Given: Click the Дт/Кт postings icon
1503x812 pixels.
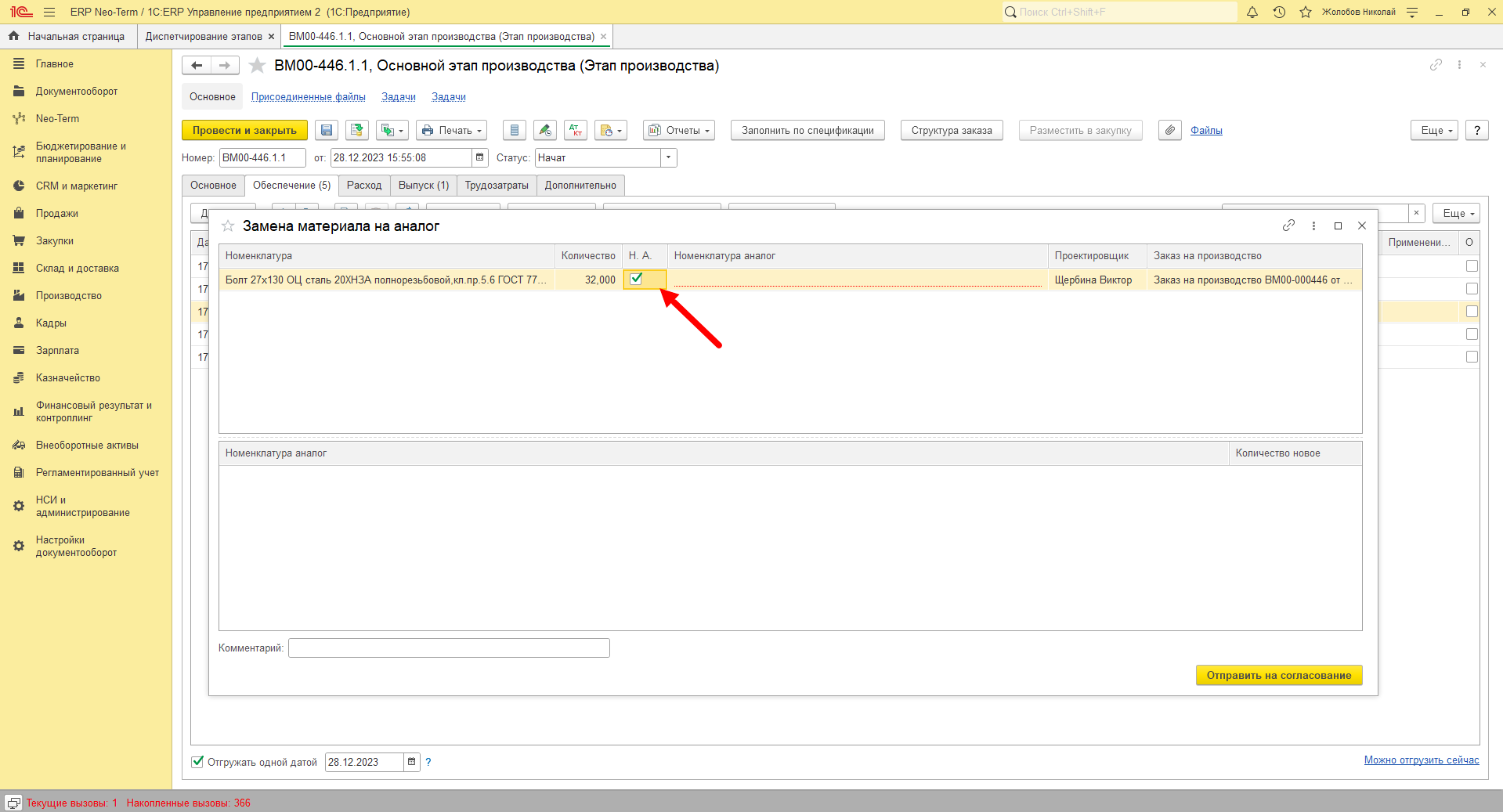Looking at the screenshot, I should coord(576,131).
